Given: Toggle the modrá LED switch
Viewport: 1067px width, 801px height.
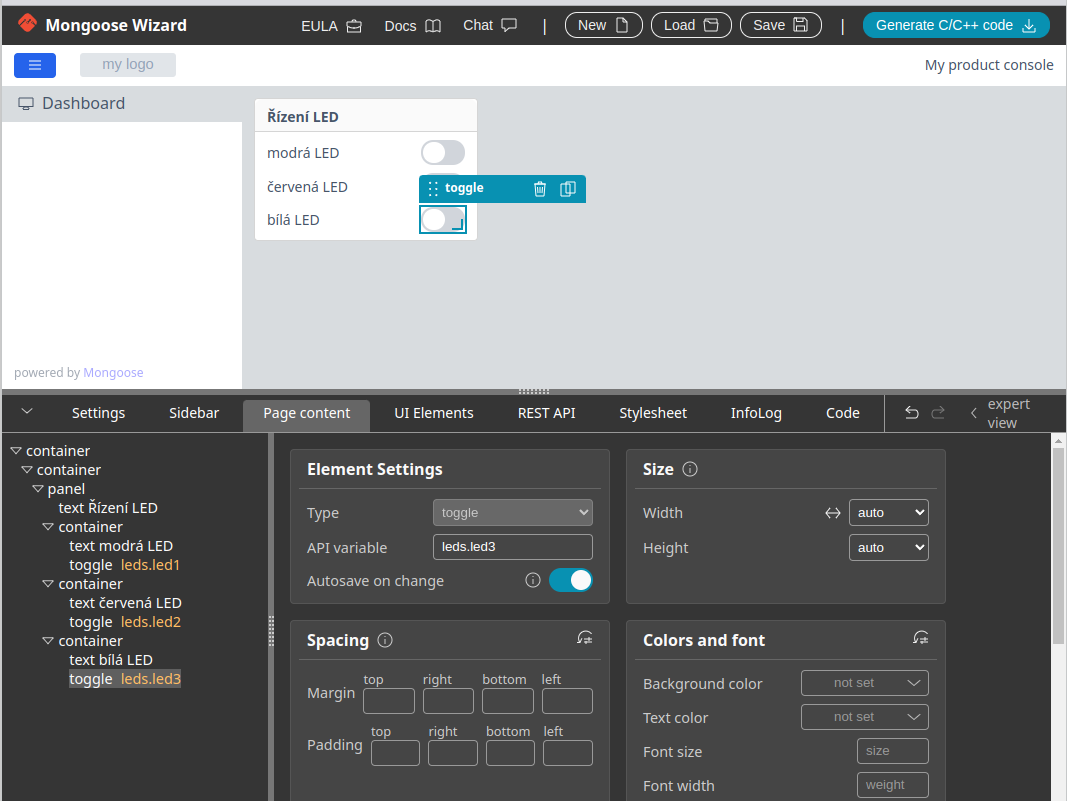Looking at the screenshot, I should [443, 153].
